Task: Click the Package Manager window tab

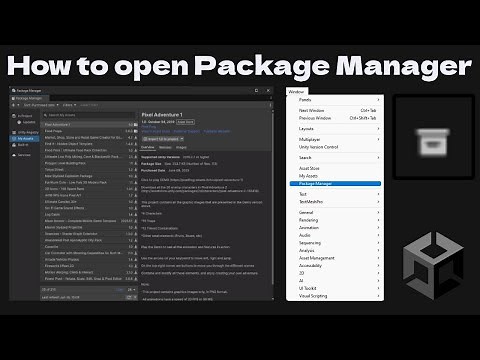Action: 29,98
